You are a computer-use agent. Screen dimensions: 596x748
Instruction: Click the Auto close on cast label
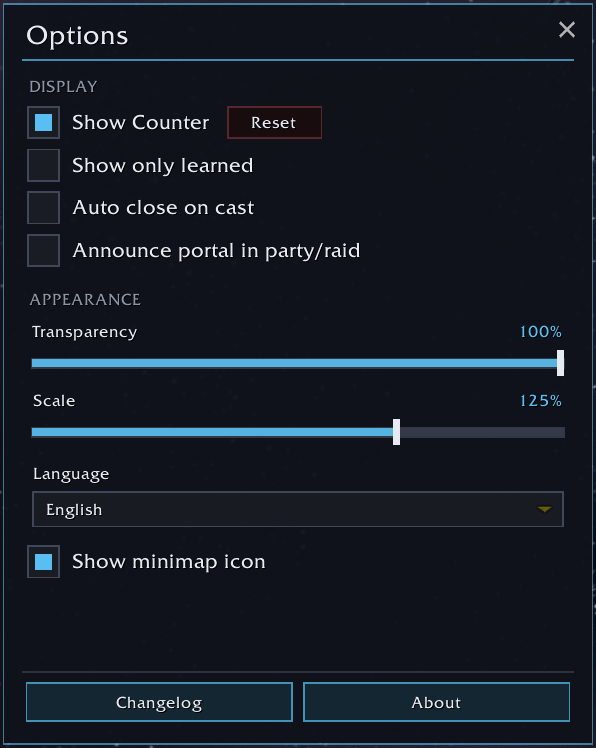tap(163, 208)
